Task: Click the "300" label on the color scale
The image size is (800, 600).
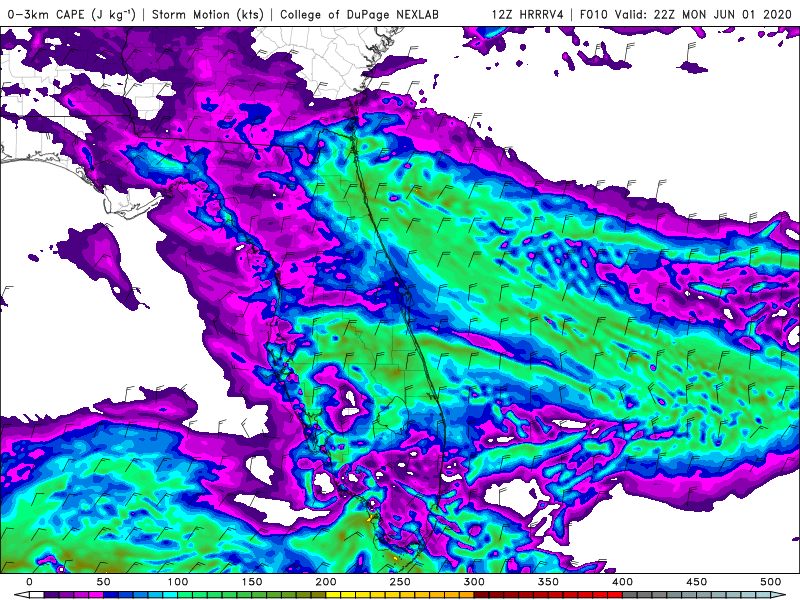Action: pos(474,582)
